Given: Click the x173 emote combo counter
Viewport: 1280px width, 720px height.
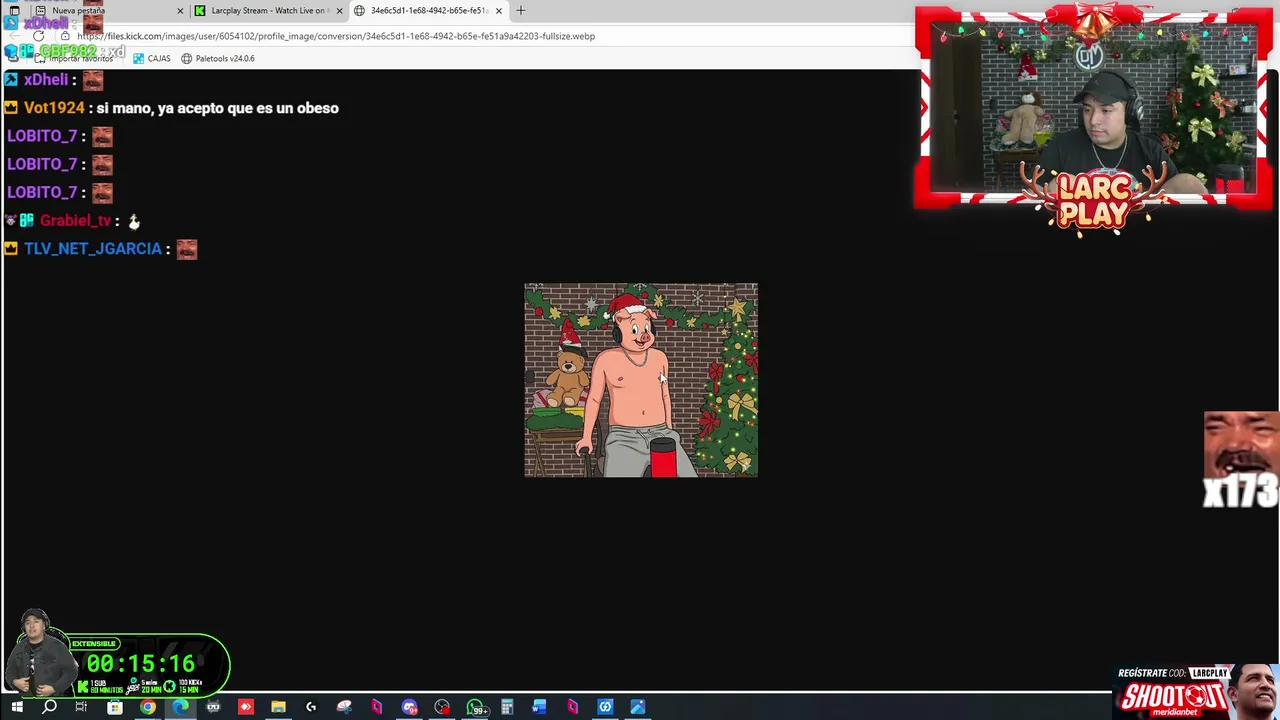Looking at the screenshot, I should pos(1241,461).
